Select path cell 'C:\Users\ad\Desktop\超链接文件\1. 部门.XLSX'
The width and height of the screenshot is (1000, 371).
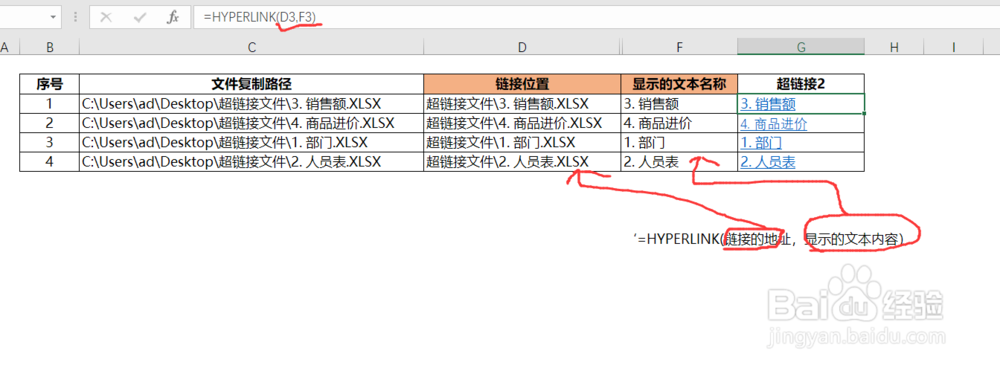(251, 143)
